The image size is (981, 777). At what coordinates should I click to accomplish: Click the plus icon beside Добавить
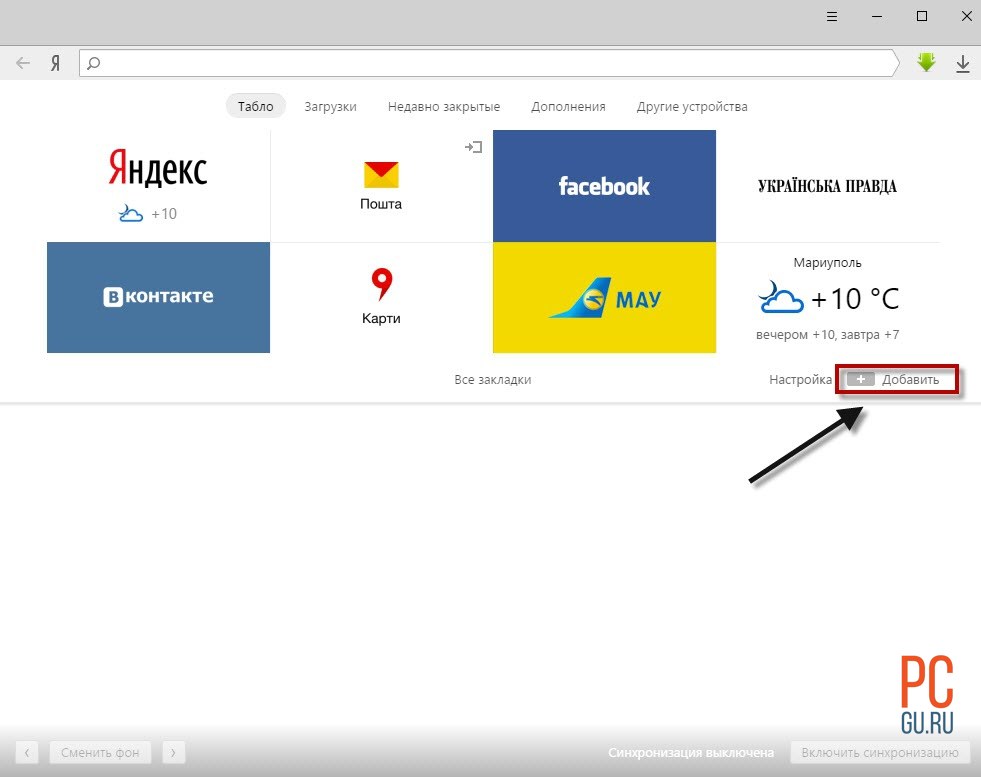point(860,379)
